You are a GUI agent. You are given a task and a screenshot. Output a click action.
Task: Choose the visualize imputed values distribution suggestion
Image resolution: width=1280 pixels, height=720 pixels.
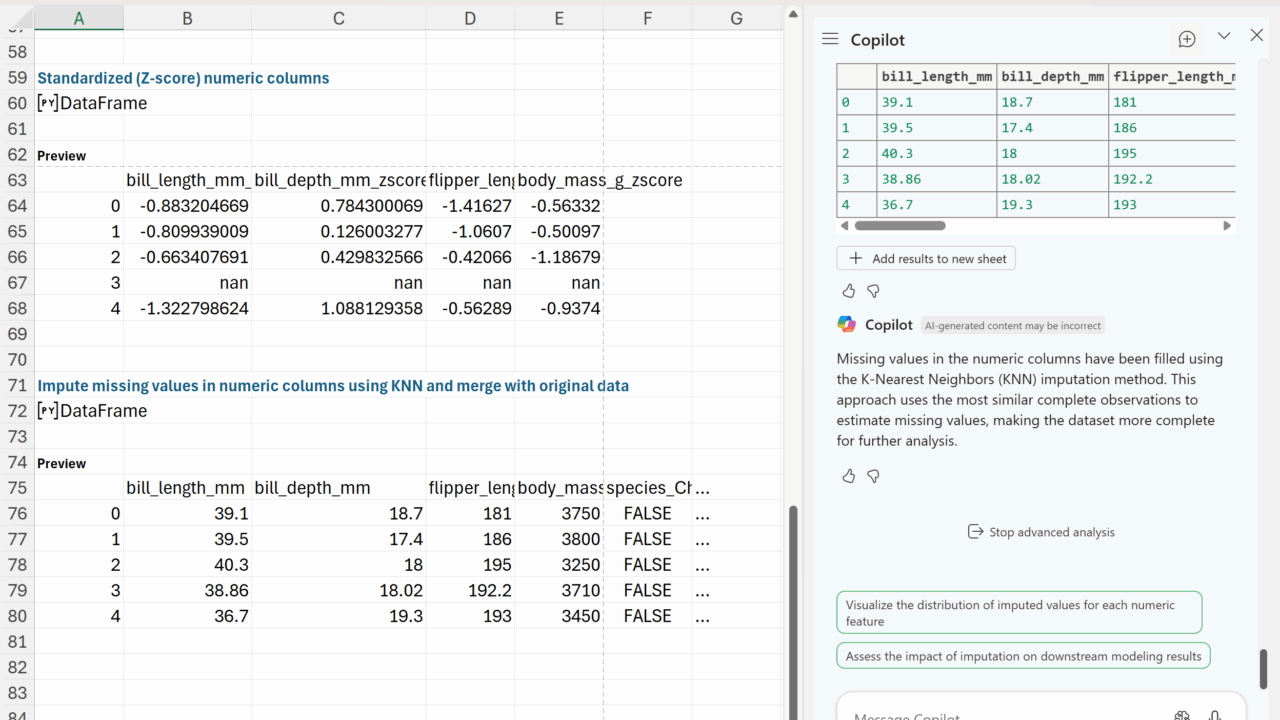pos(1018,613)
